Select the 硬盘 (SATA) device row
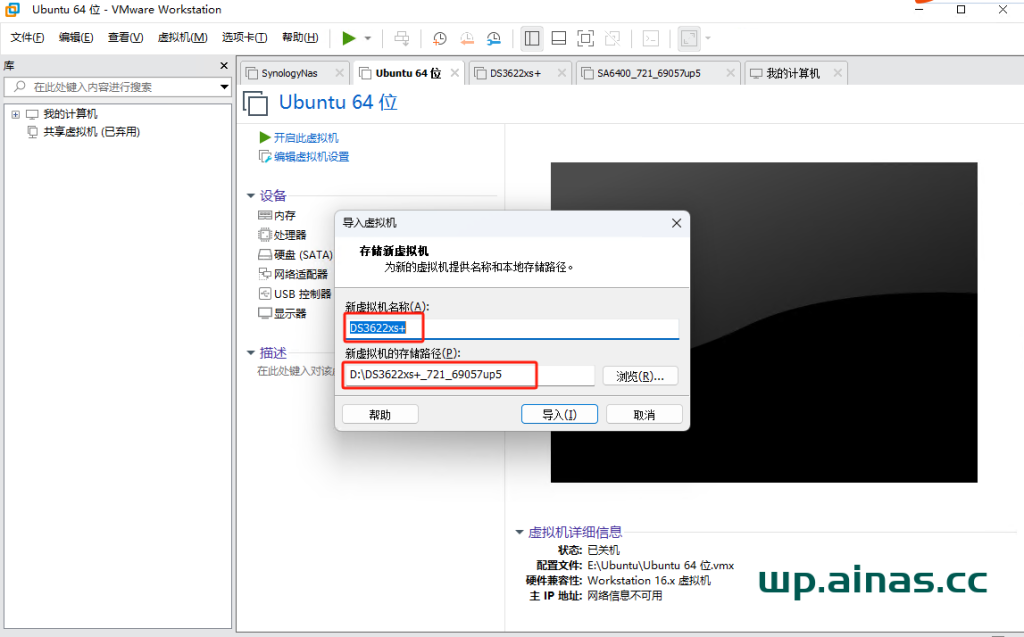Image resolution: width=1024 pixels, height=637 pixels. 295,255
